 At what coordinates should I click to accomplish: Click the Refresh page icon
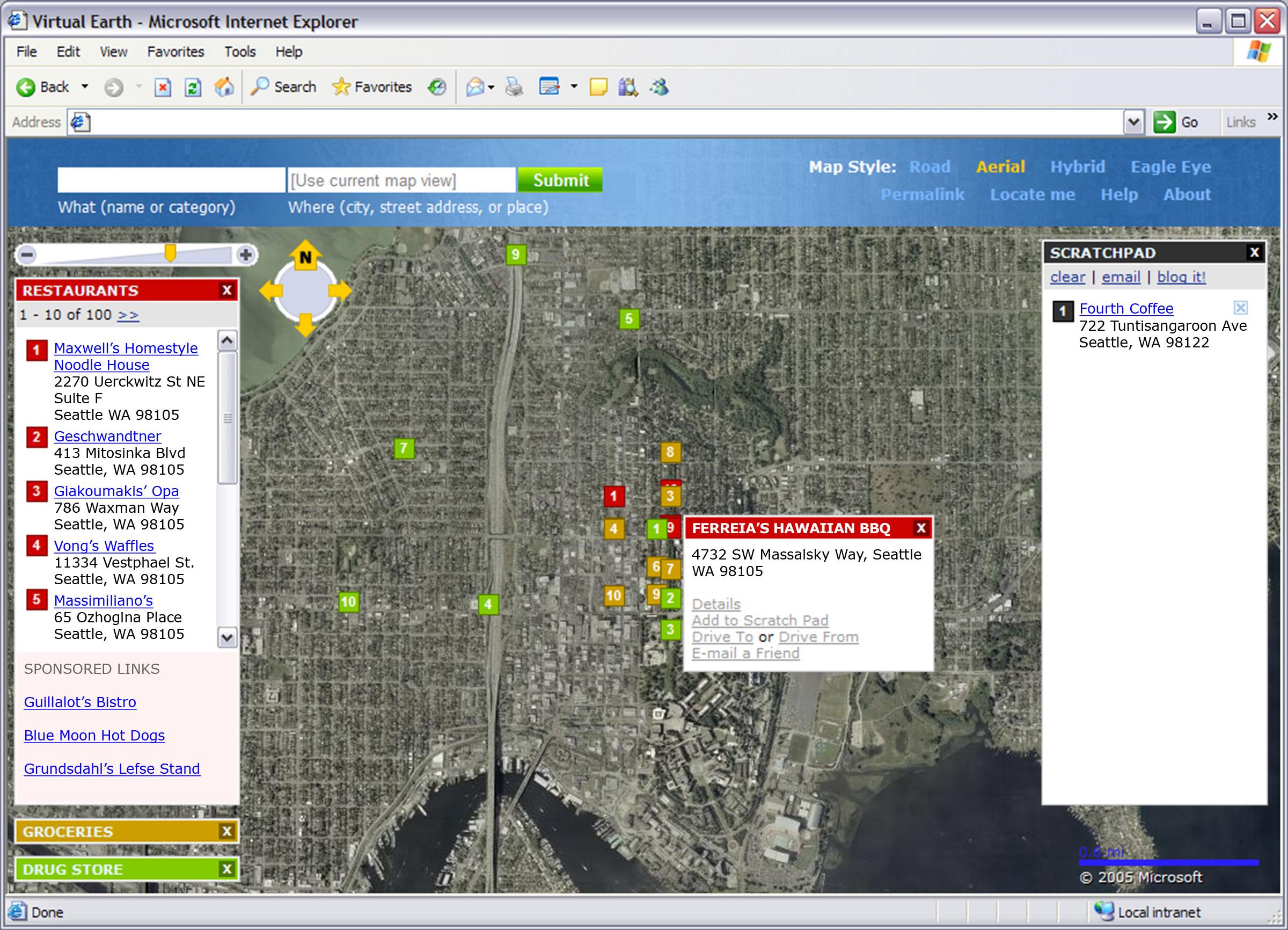point(193,88)
